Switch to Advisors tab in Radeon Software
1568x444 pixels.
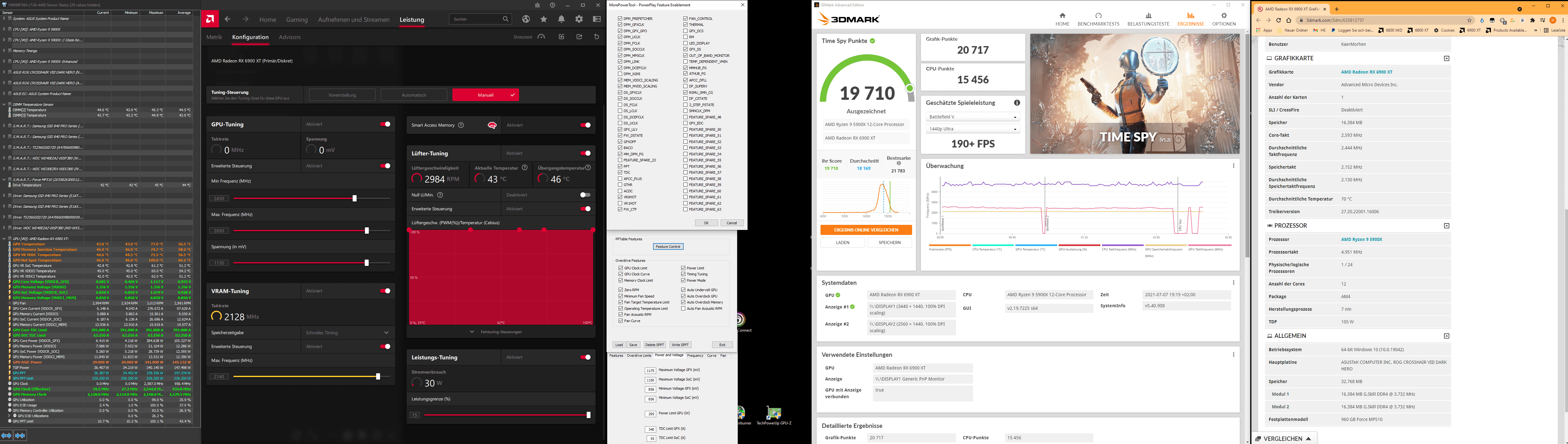point(290,37)
